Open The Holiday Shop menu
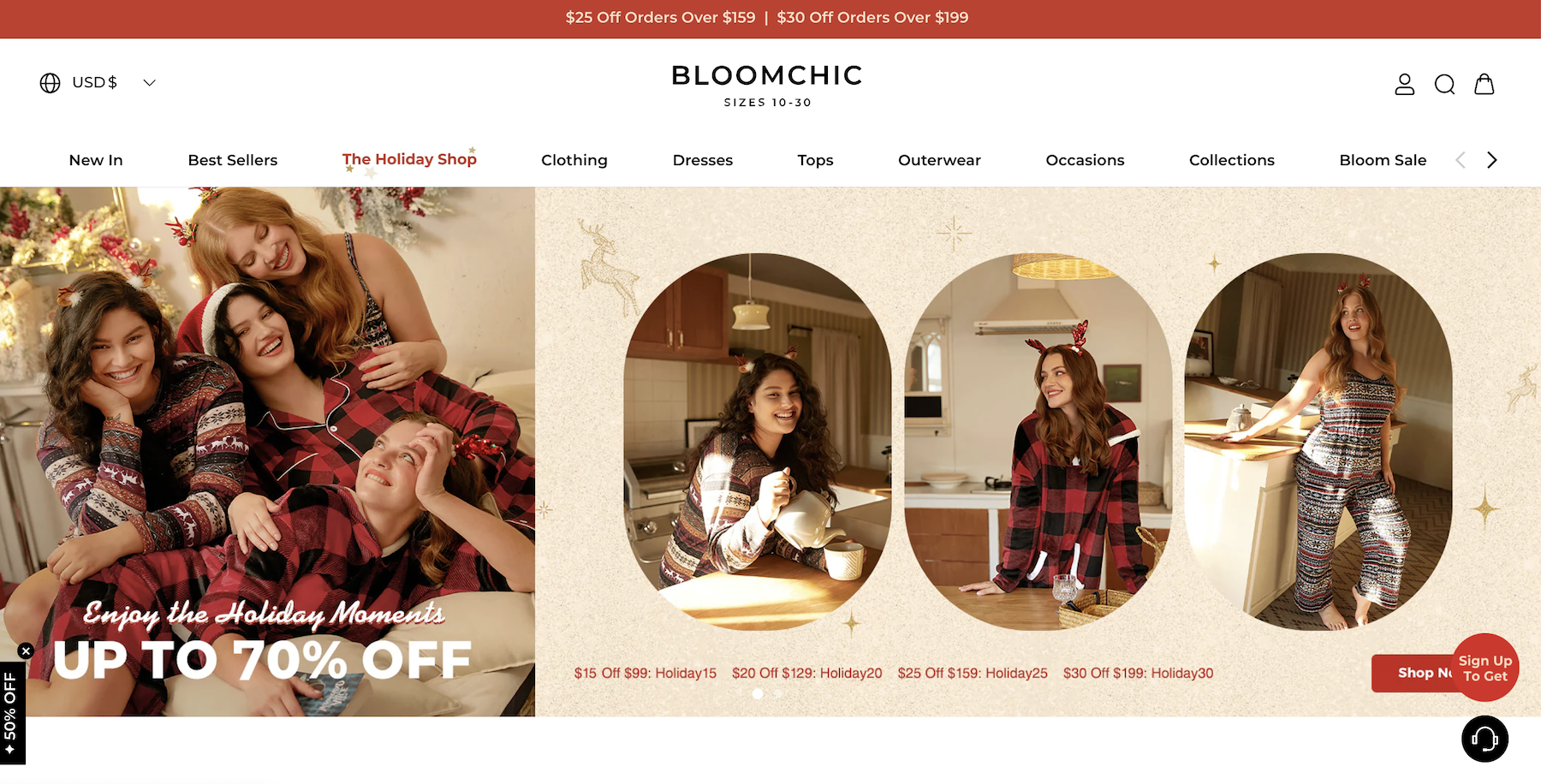1541x784 pixels. tap(409, 159)
